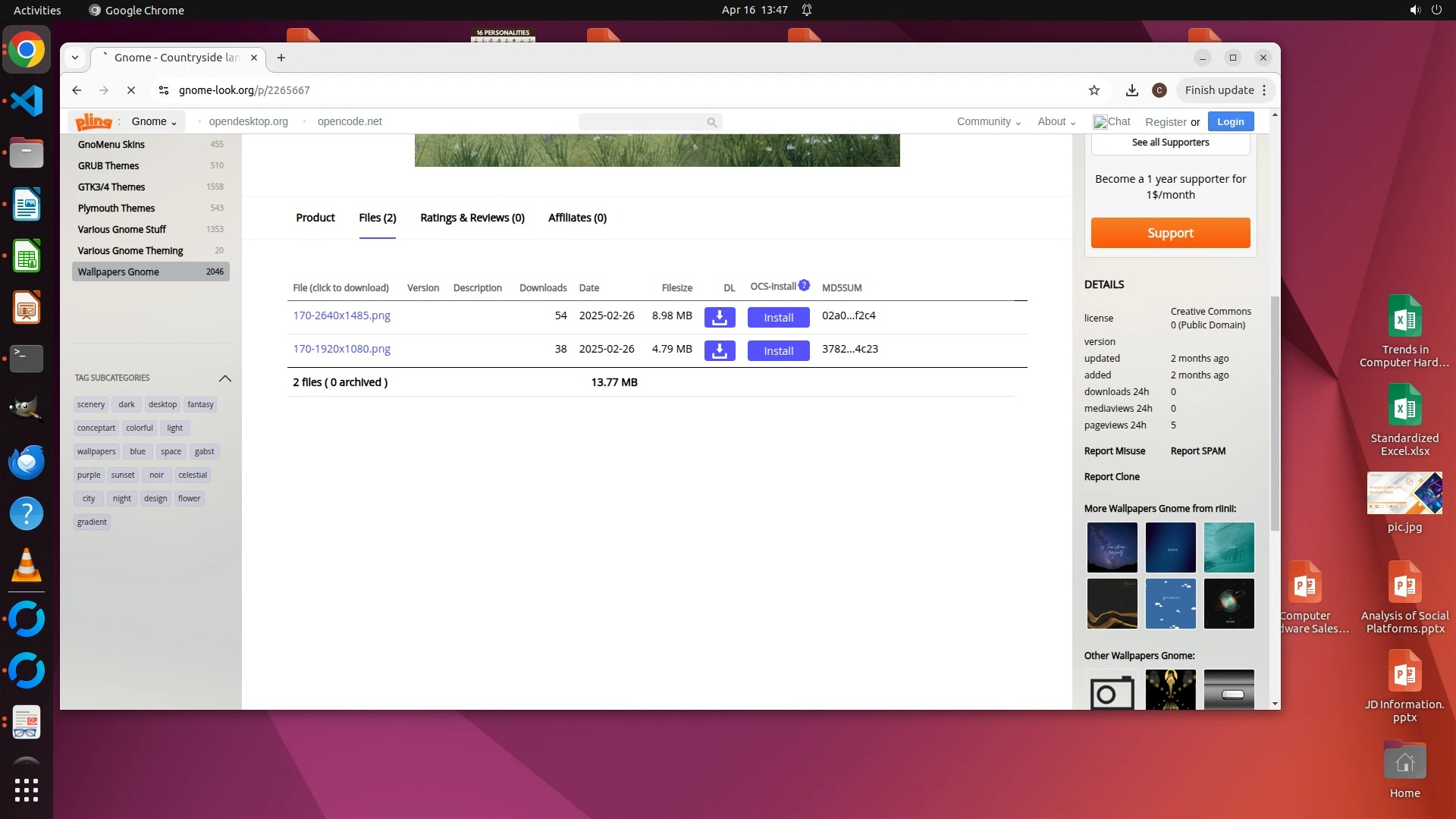Switch to the Product tab
The image size is (1456, 819).
315,218
